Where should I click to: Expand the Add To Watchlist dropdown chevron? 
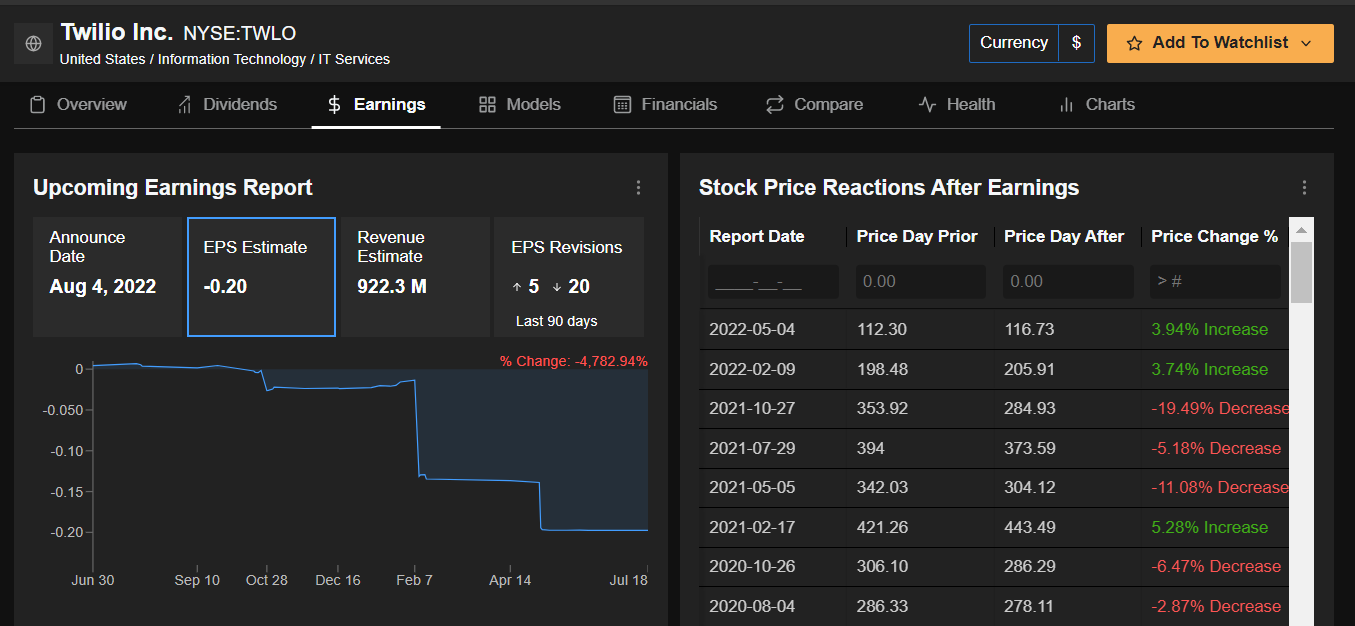tap(1306, 44)
